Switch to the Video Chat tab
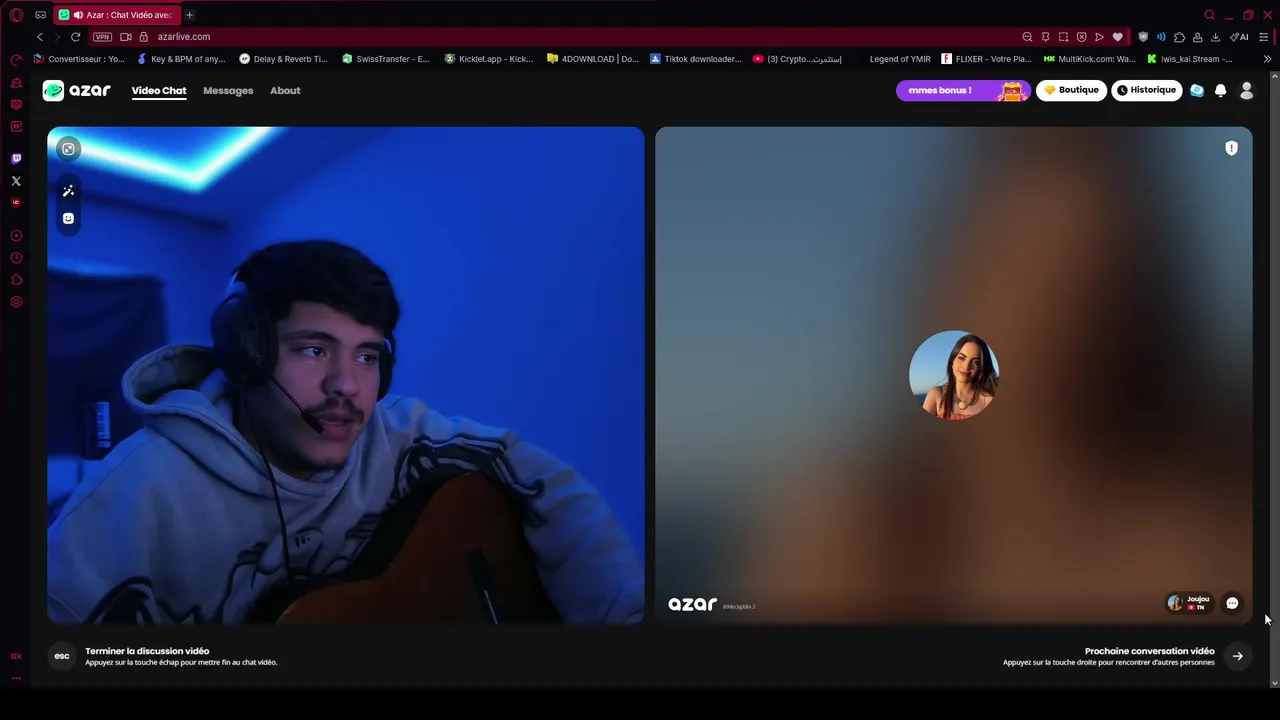This screenshot has height=720, width=1280. point(159,90)
